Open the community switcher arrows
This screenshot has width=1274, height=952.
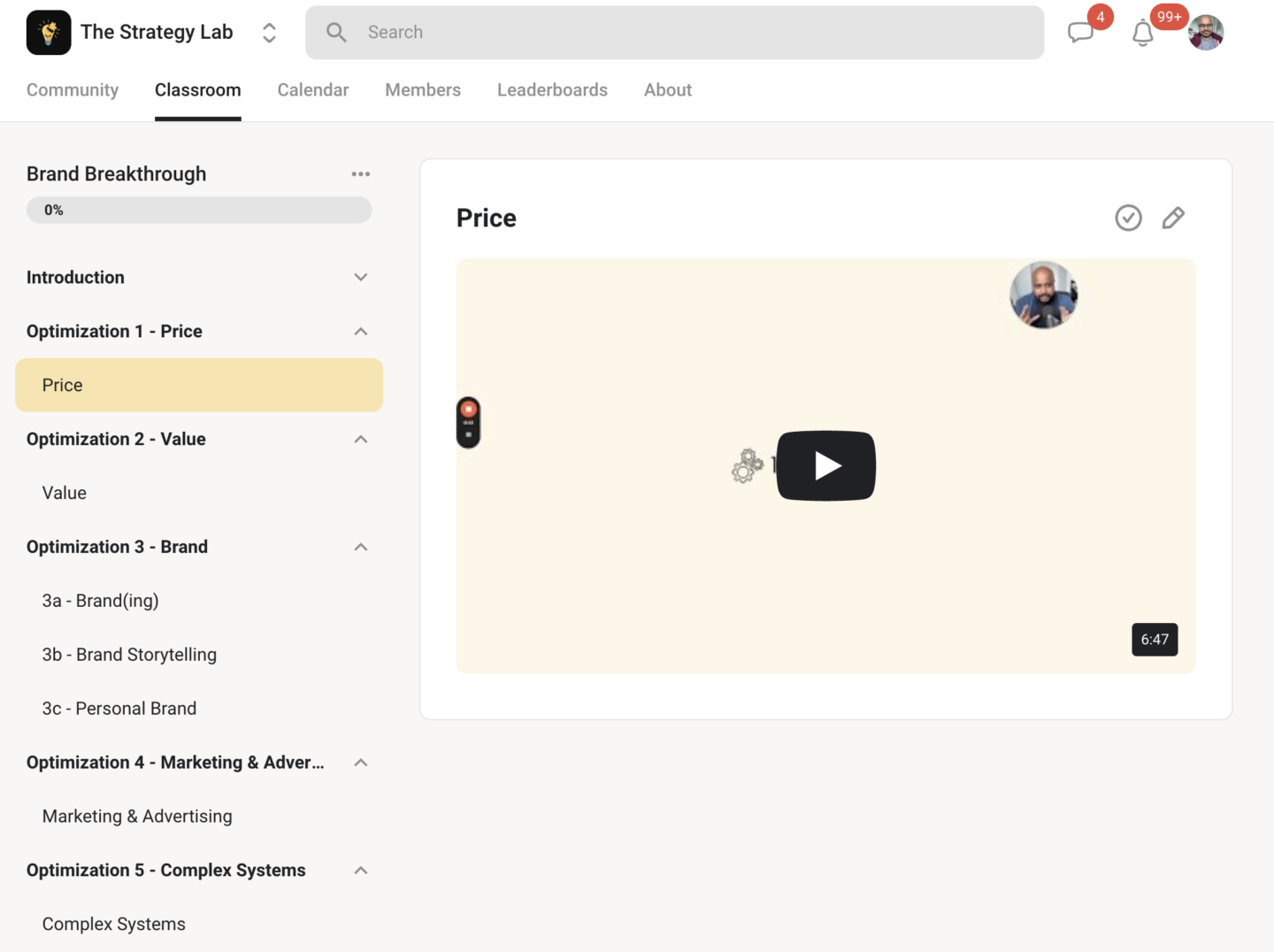(270, 33)
